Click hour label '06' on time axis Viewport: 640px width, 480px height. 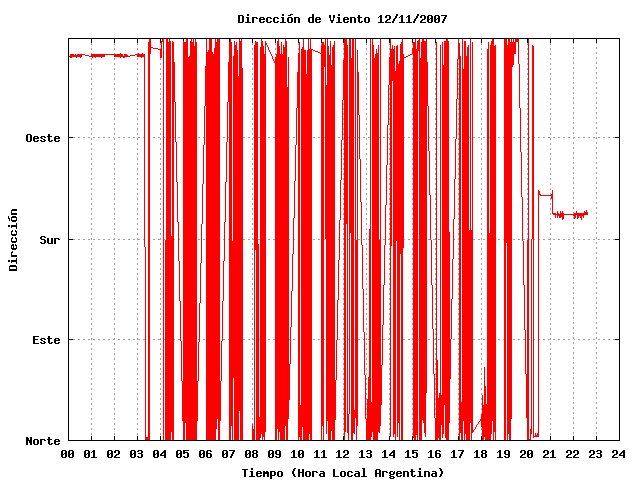coord(205,454)
